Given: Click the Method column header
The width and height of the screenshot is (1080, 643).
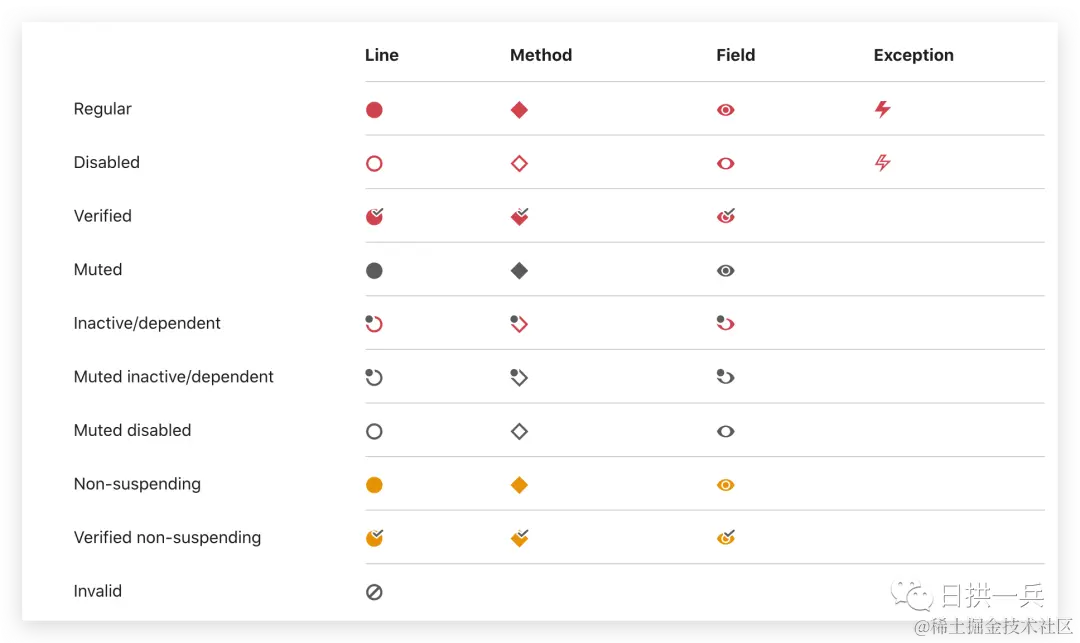Looking at the screenshot, I should (x=541, y=55).
